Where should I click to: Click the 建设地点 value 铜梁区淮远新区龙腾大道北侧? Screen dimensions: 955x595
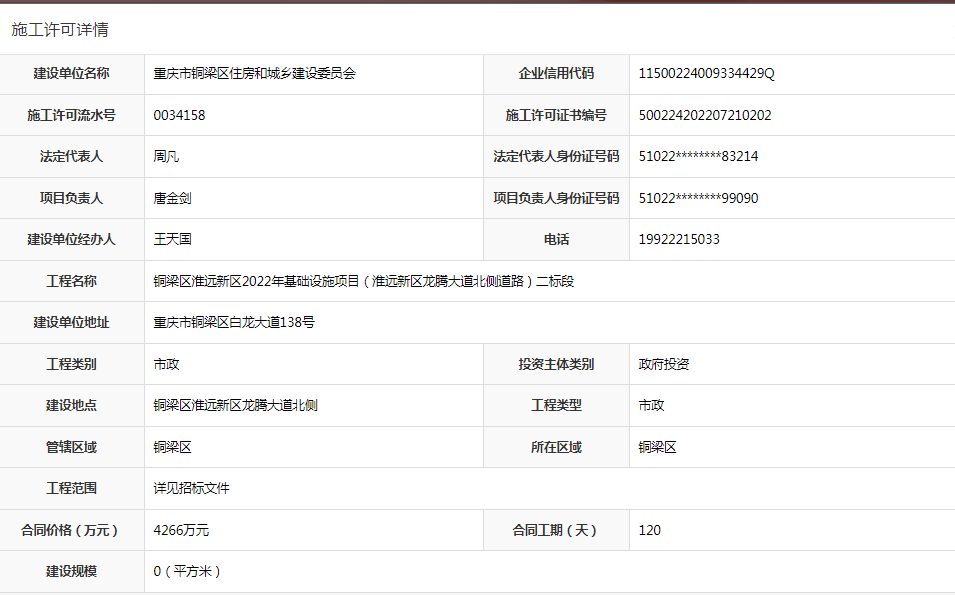(235, 405)
